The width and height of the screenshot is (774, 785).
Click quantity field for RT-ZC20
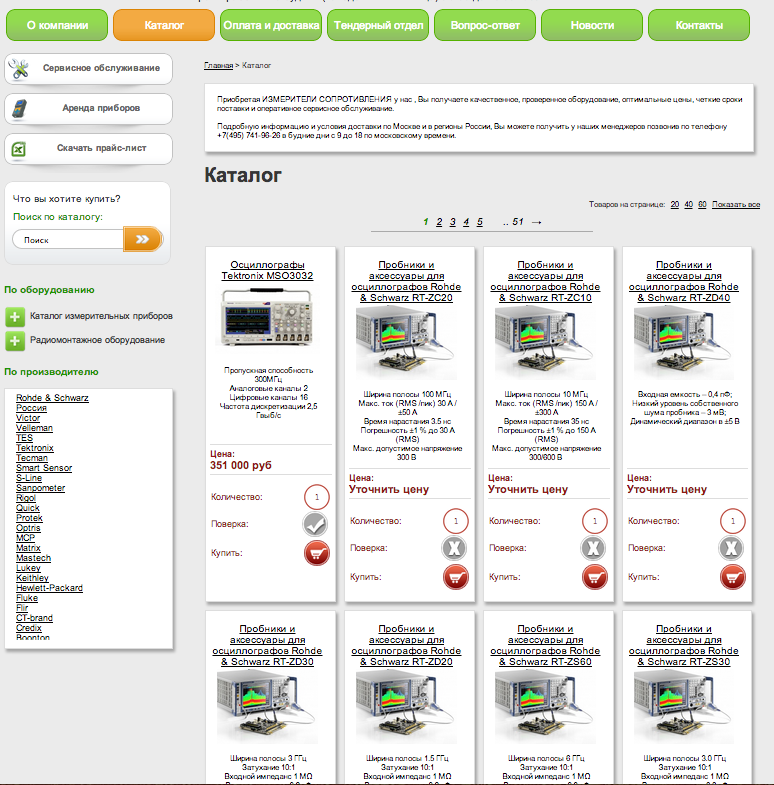tap(456, 521)
